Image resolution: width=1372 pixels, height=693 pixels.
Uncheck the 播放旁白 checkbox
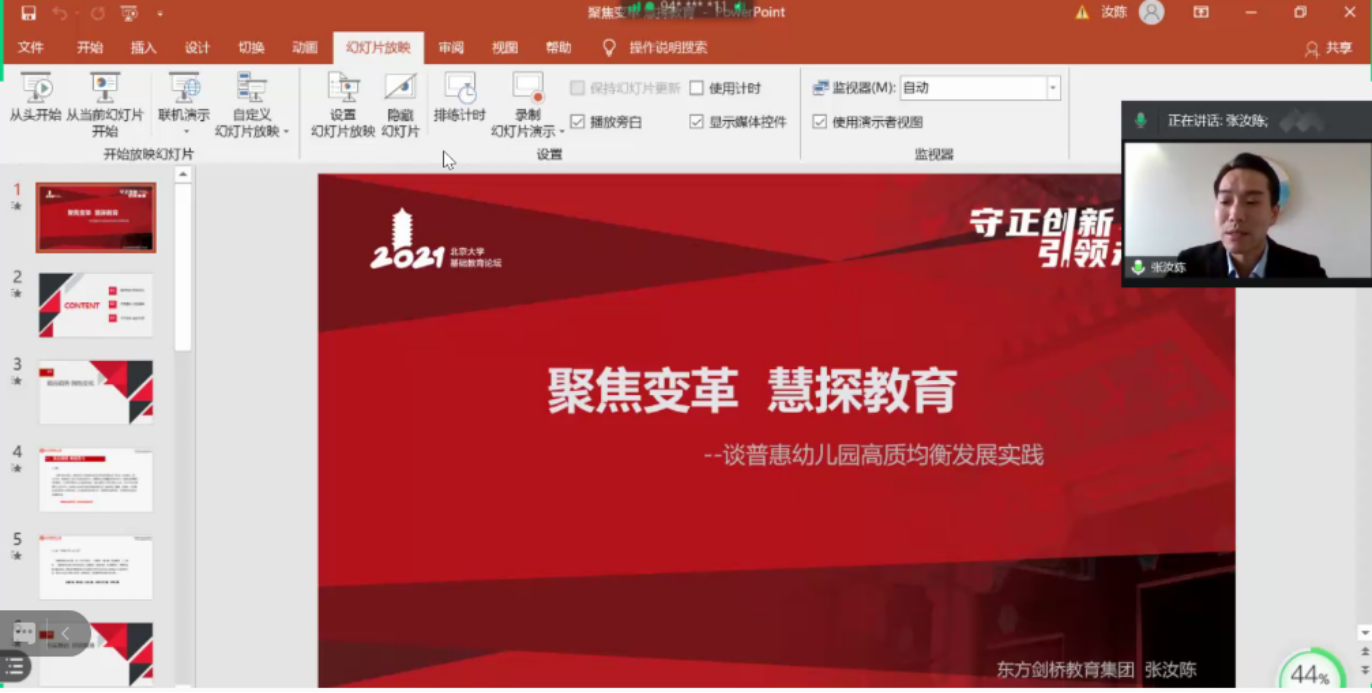pyautogui.click(x=577, y=122)
